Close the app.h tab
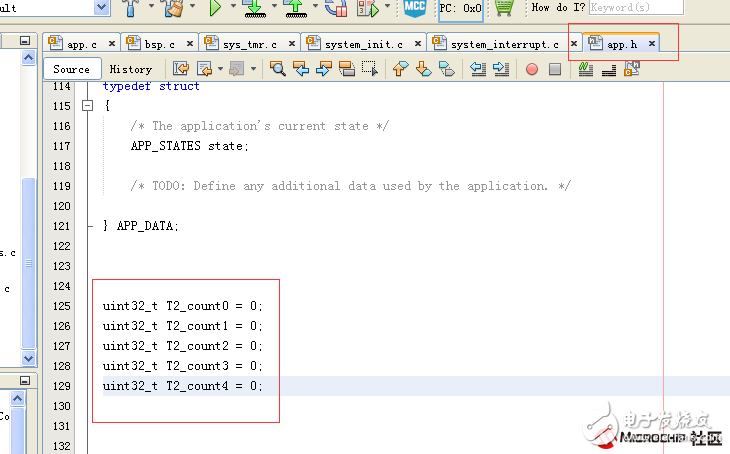 point(652,45)
